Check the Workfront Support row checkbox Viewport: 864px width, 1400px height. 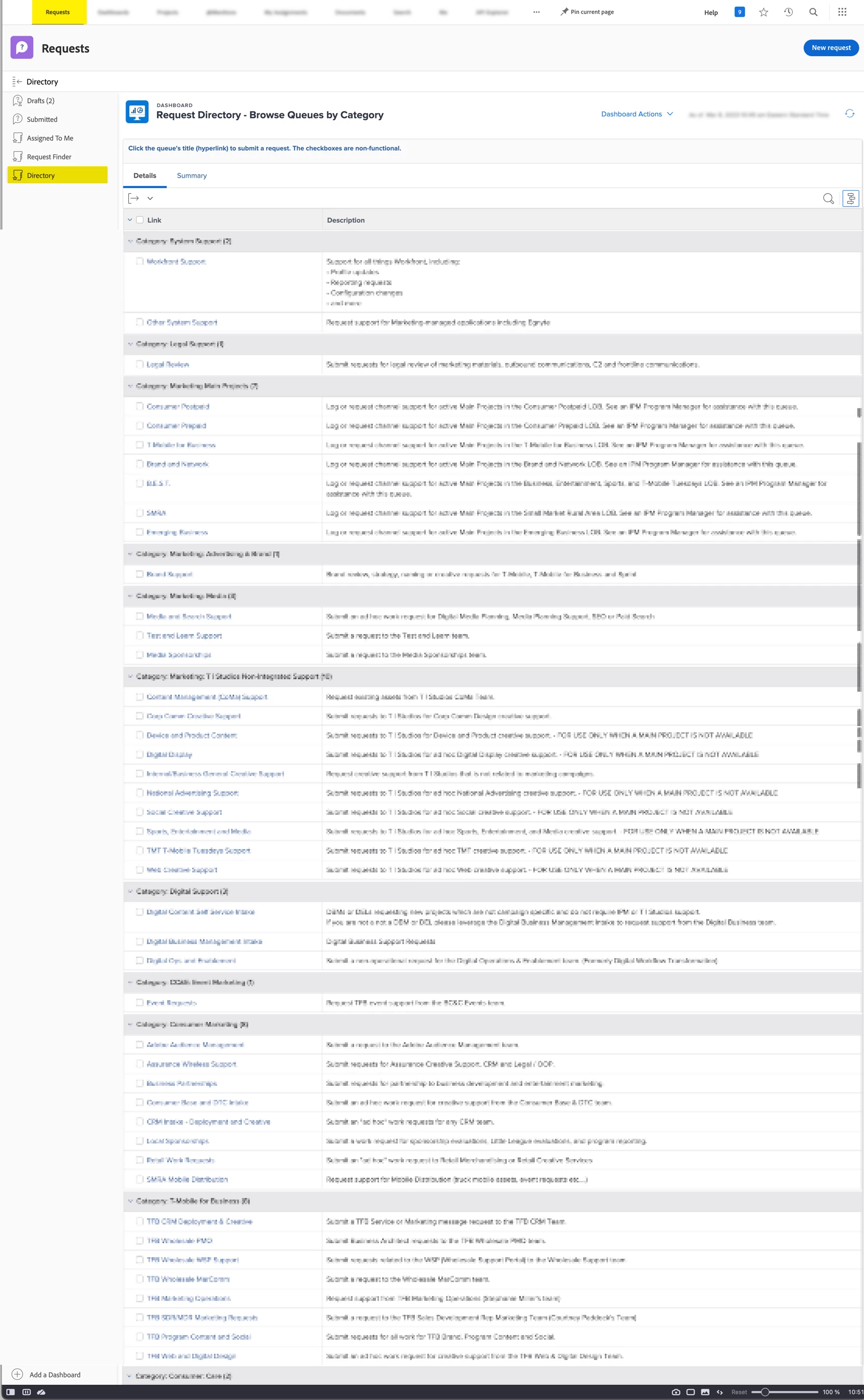[x=140, y=261]
